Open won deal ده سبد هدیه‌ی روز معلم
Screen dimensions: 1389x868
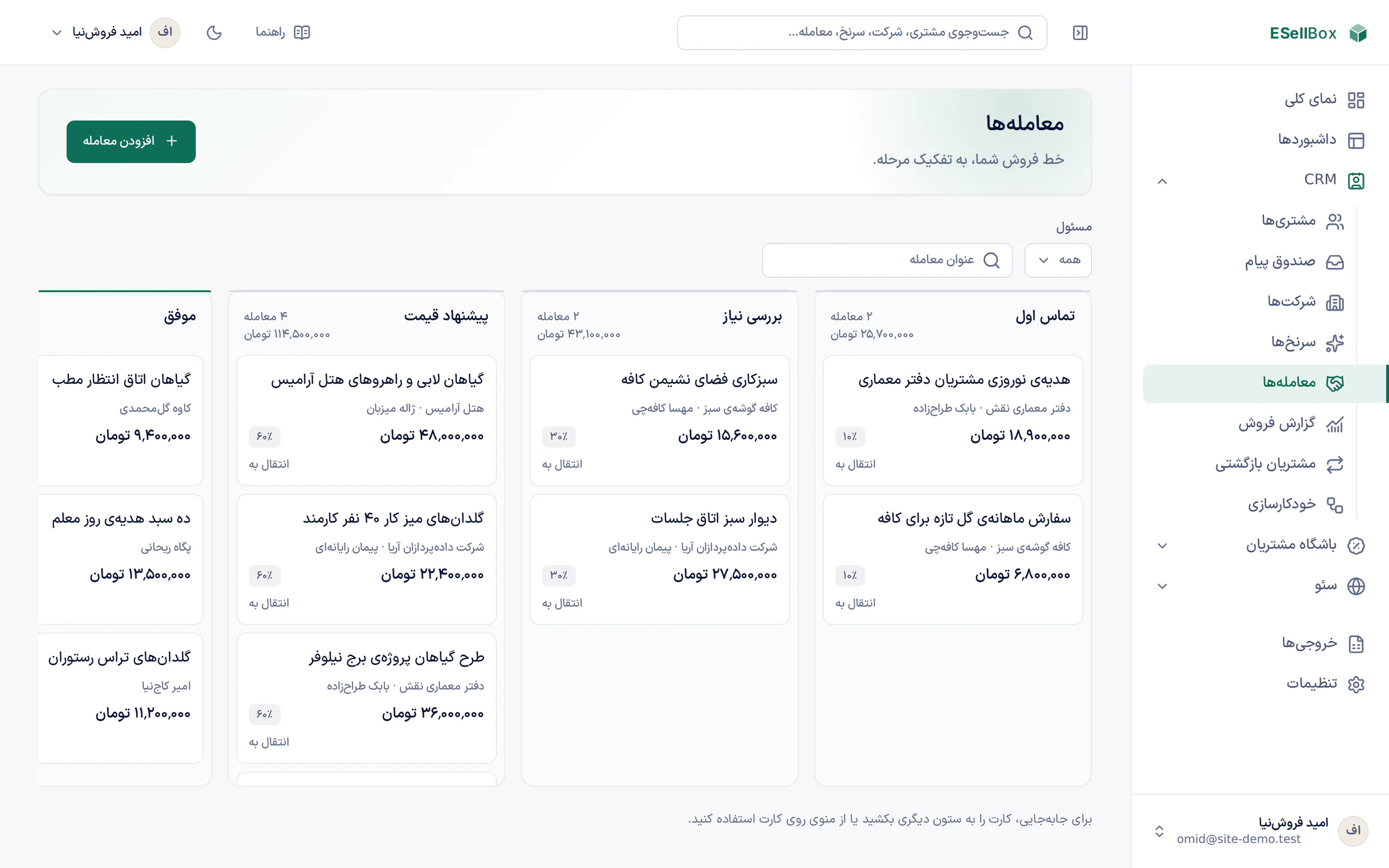coord(121,518)
